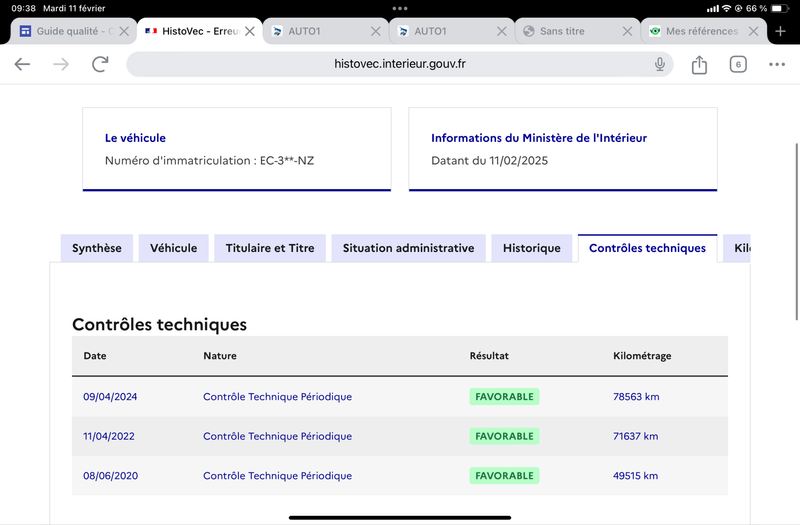Close the first AUTO1 tab
Screen dimensions: 800x525
(x=376, y=31)
